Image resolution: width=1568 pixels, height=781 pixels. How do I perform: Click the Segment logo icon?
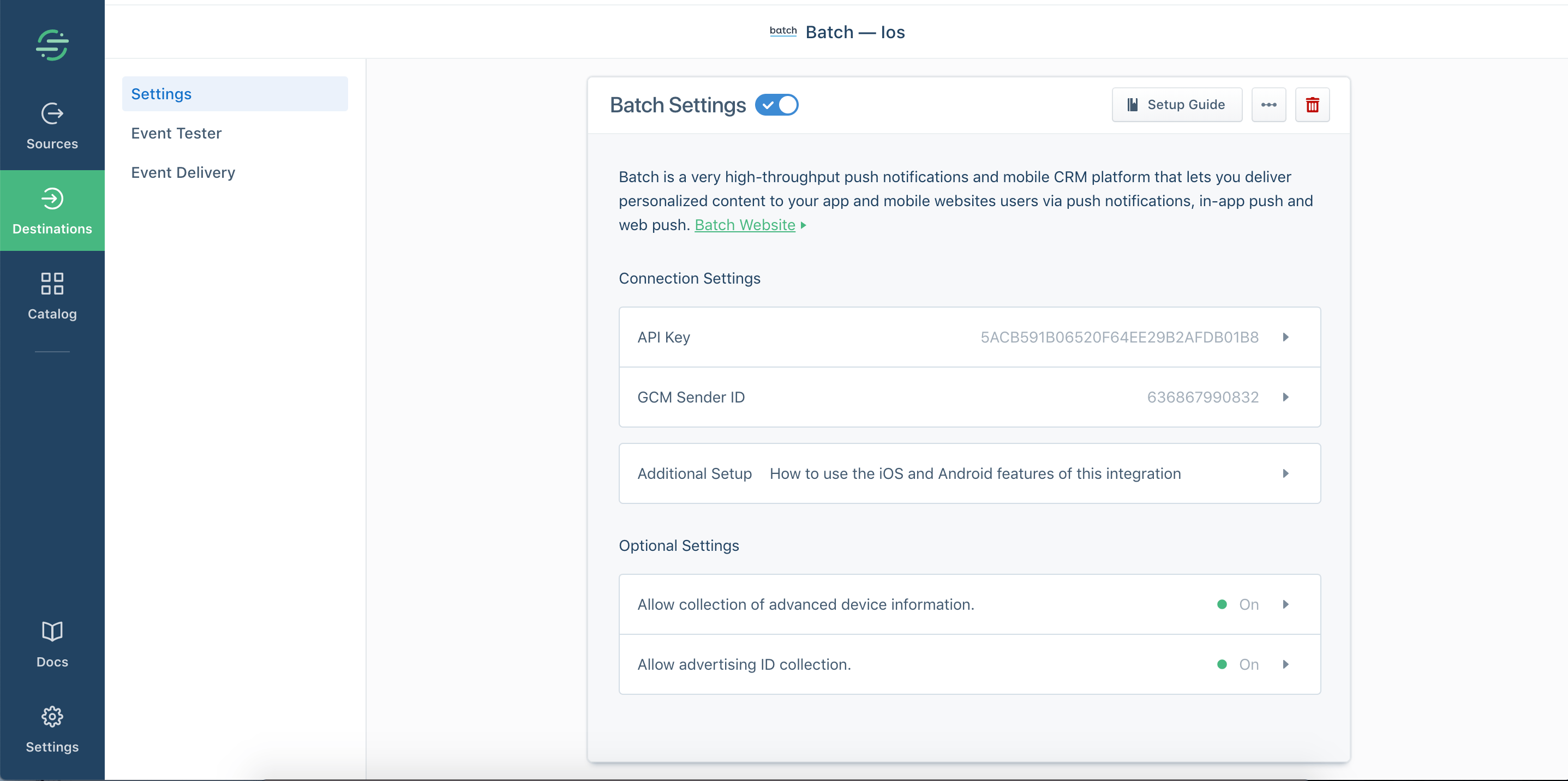pyautogui.click(x=52, y=45)
